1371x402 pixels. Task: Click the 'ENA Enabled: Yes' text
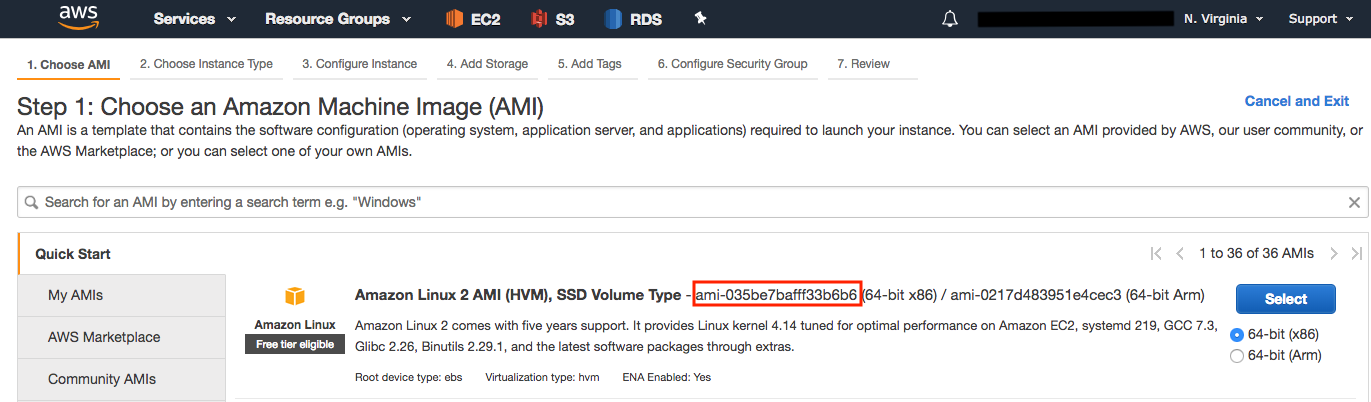[666, 377]
